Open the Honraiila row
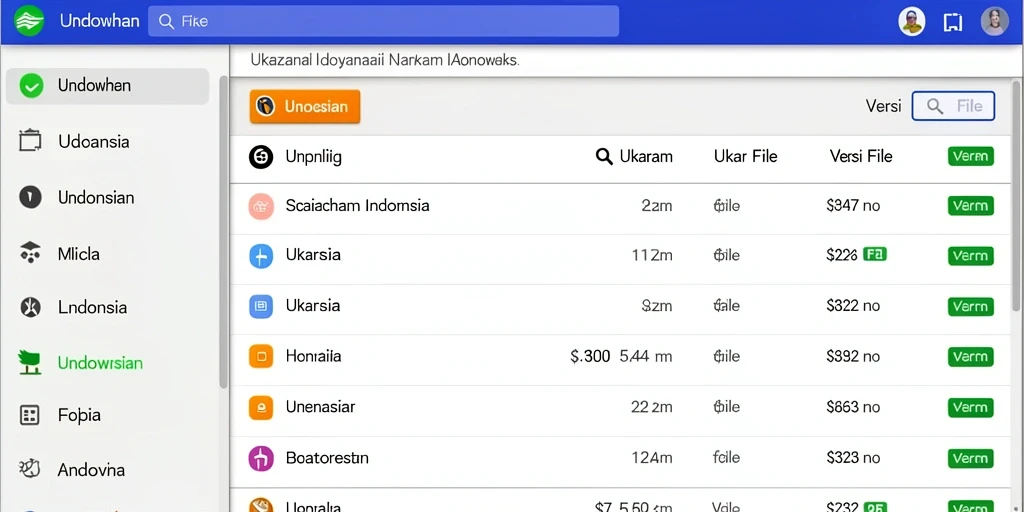 (620, 360)
